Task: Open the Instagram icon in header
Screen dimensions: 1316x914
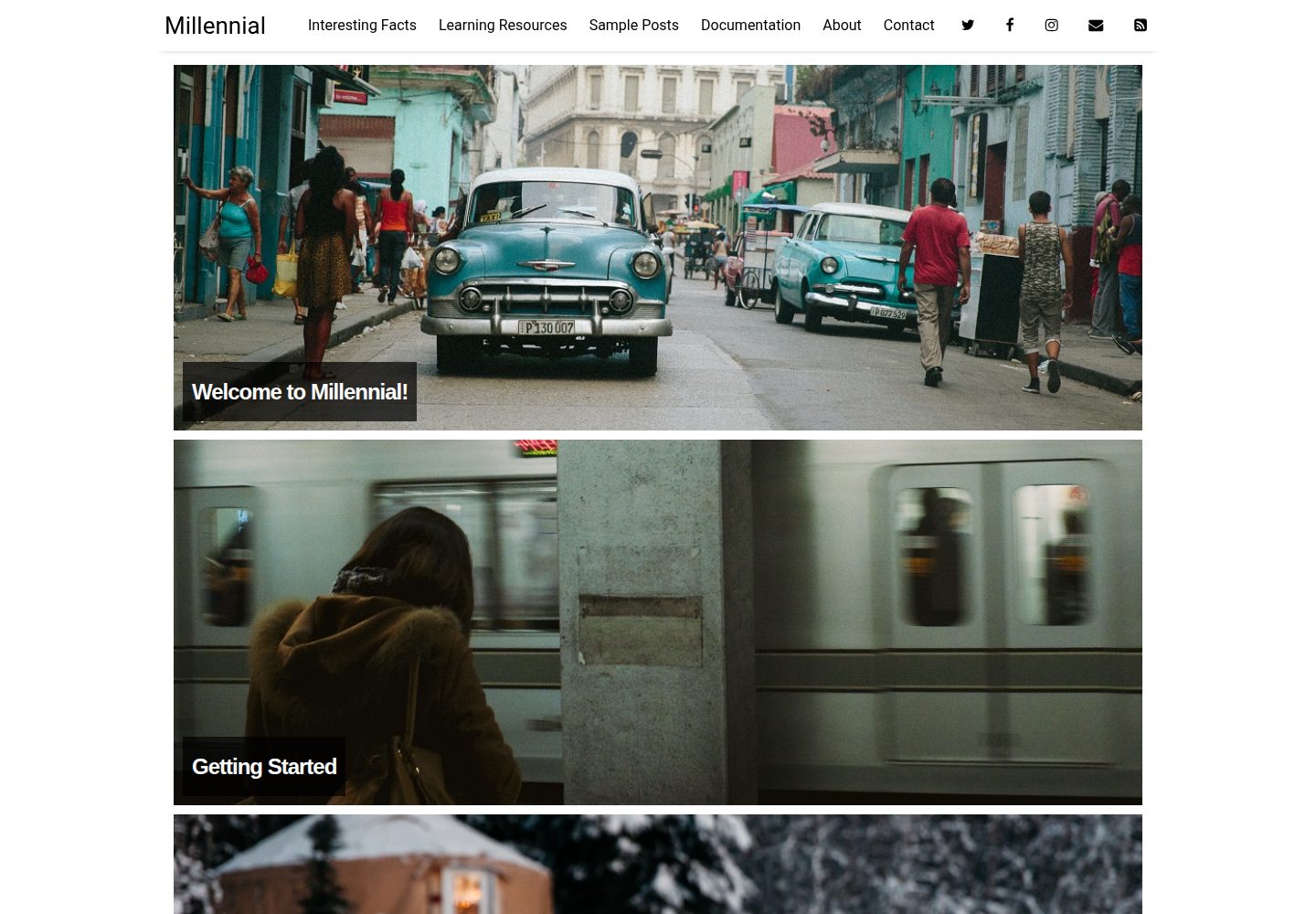Action: pos(1052,26)
